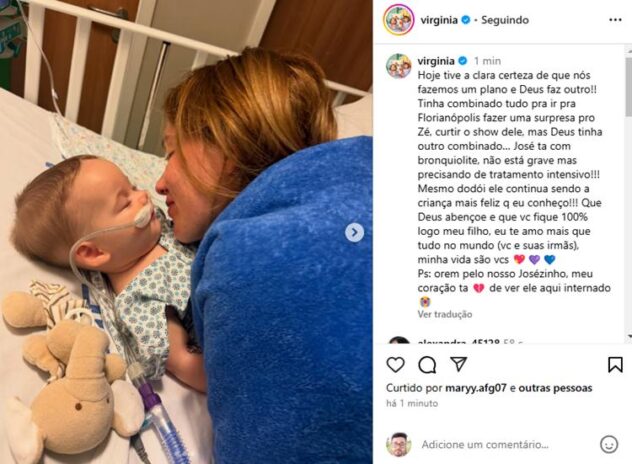632x464 pixels.
Task: View outras pessoas who liked
Action: pyautogui.click(x=555, y=388)
